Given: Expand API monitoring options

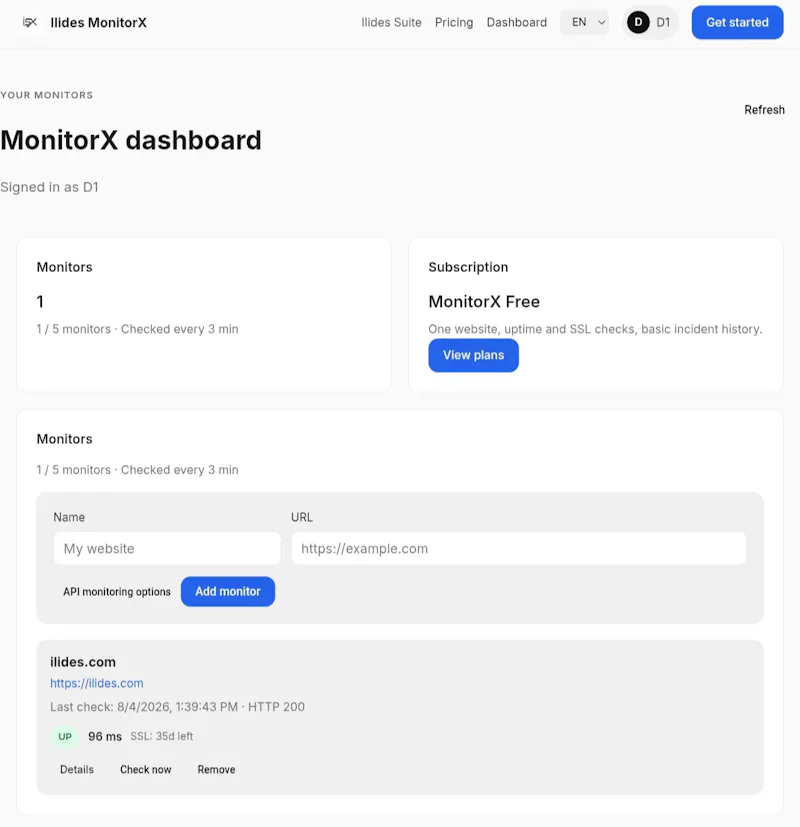Looking at the screenshot, I should [x=117, y=592].
